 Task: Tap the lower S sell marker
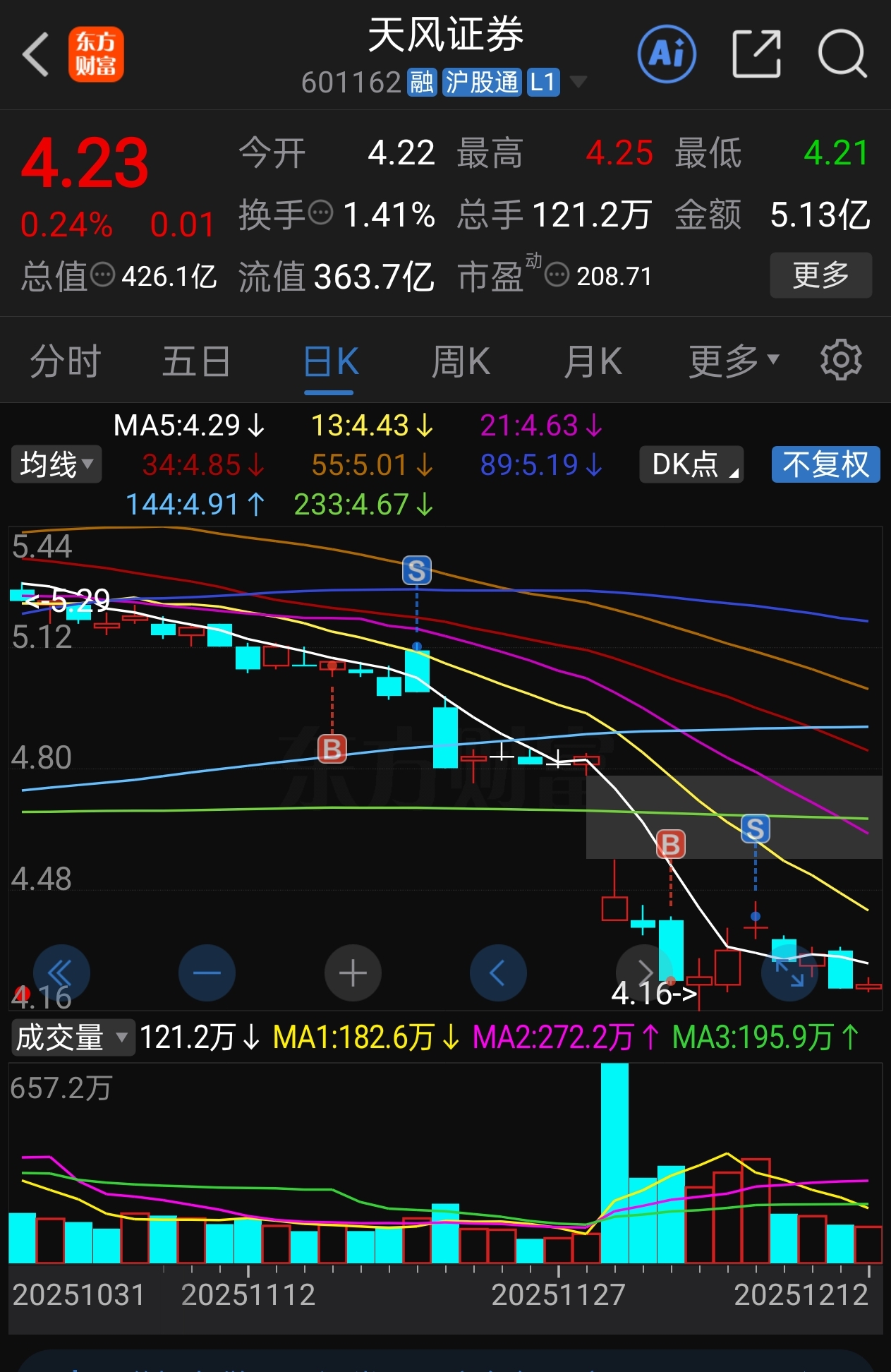tap(755, 829)
